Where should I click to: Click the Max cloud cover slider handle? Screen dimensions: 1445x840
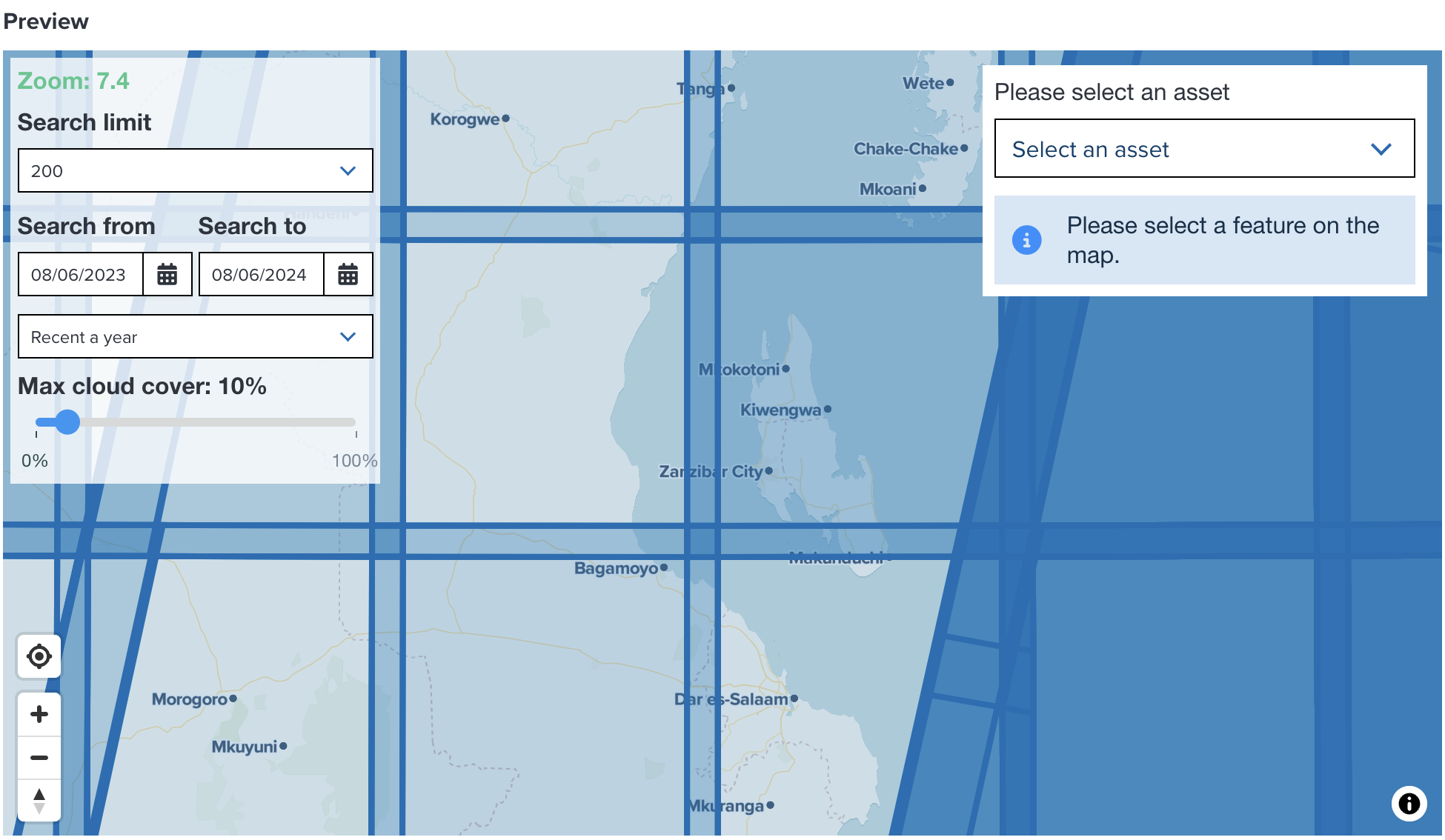tap(67, 422)
